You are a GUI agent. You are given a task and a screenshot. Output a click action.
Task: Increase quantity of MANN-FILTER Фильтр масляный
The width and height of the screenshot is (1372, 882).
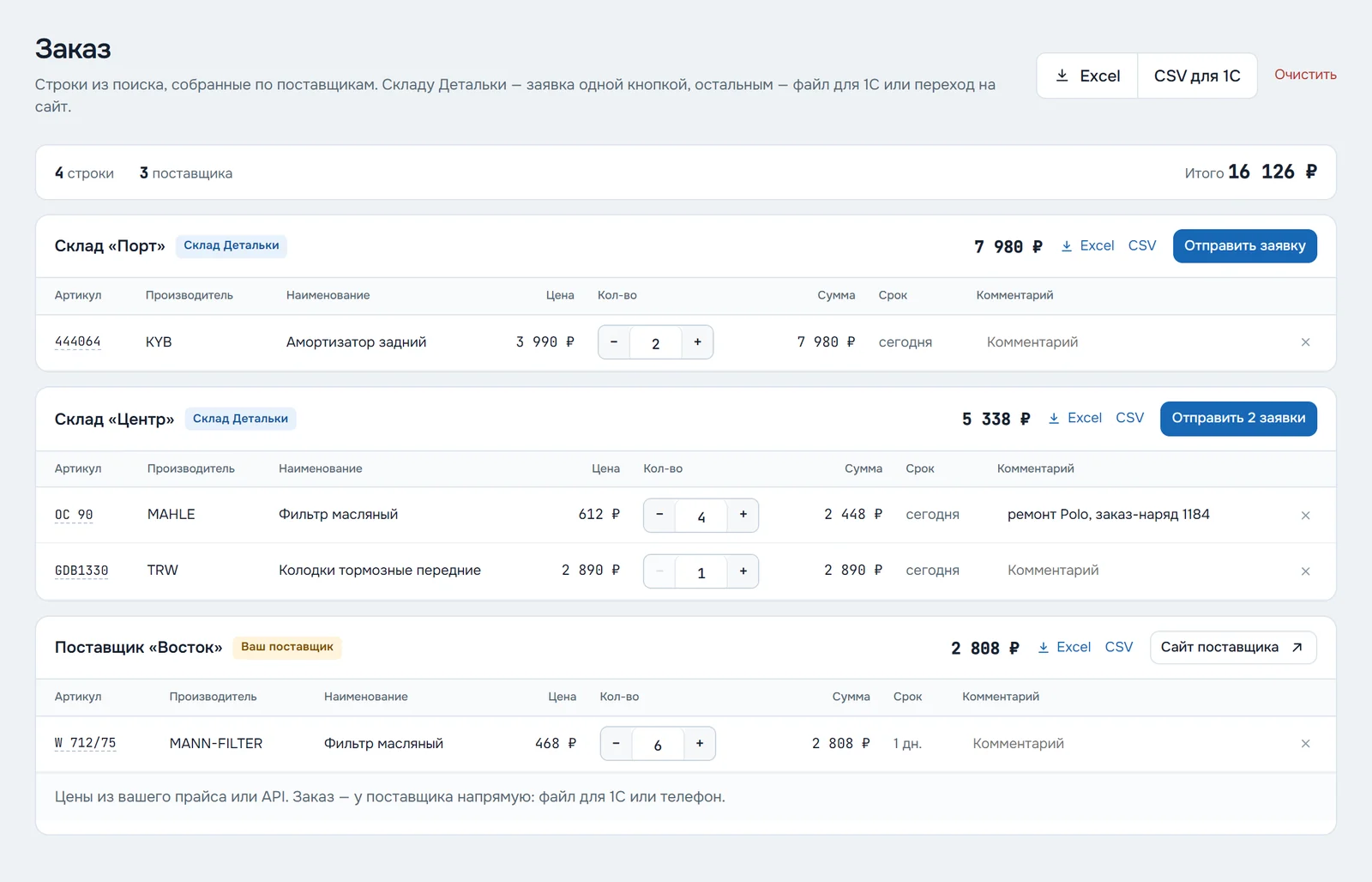[700, 744]
